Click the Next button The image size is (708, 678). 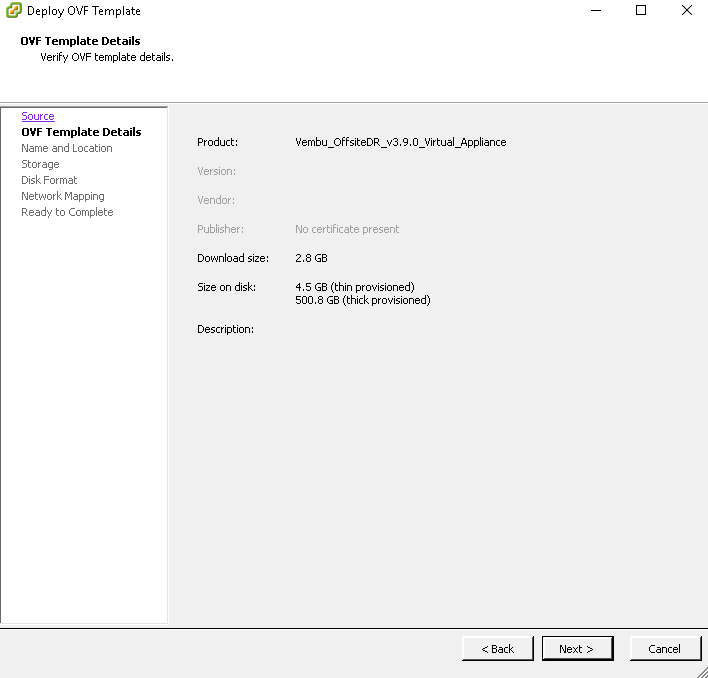pos(578,649)
